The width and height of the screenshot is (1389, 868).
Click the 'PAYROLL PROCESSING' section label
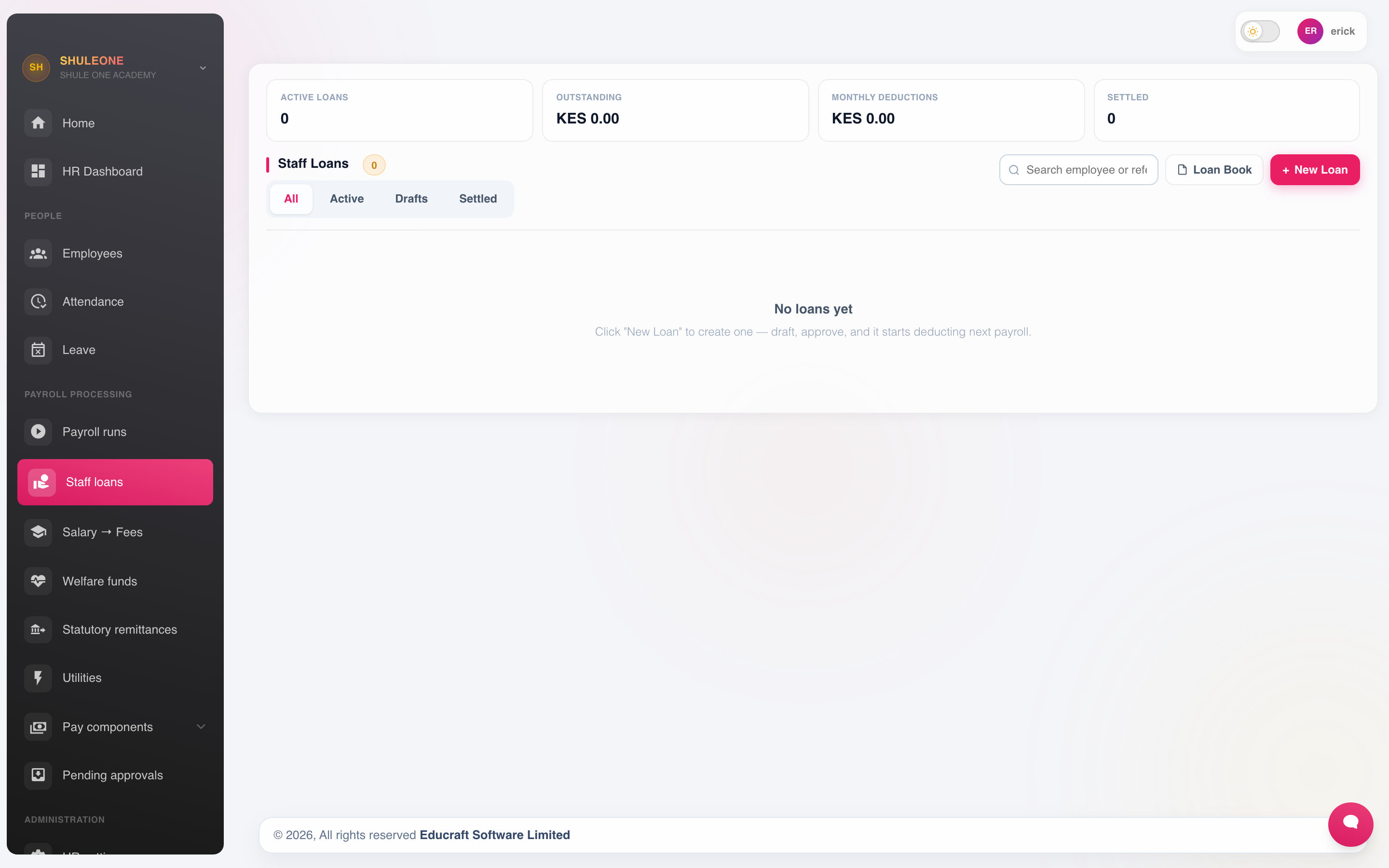[78, 394]
